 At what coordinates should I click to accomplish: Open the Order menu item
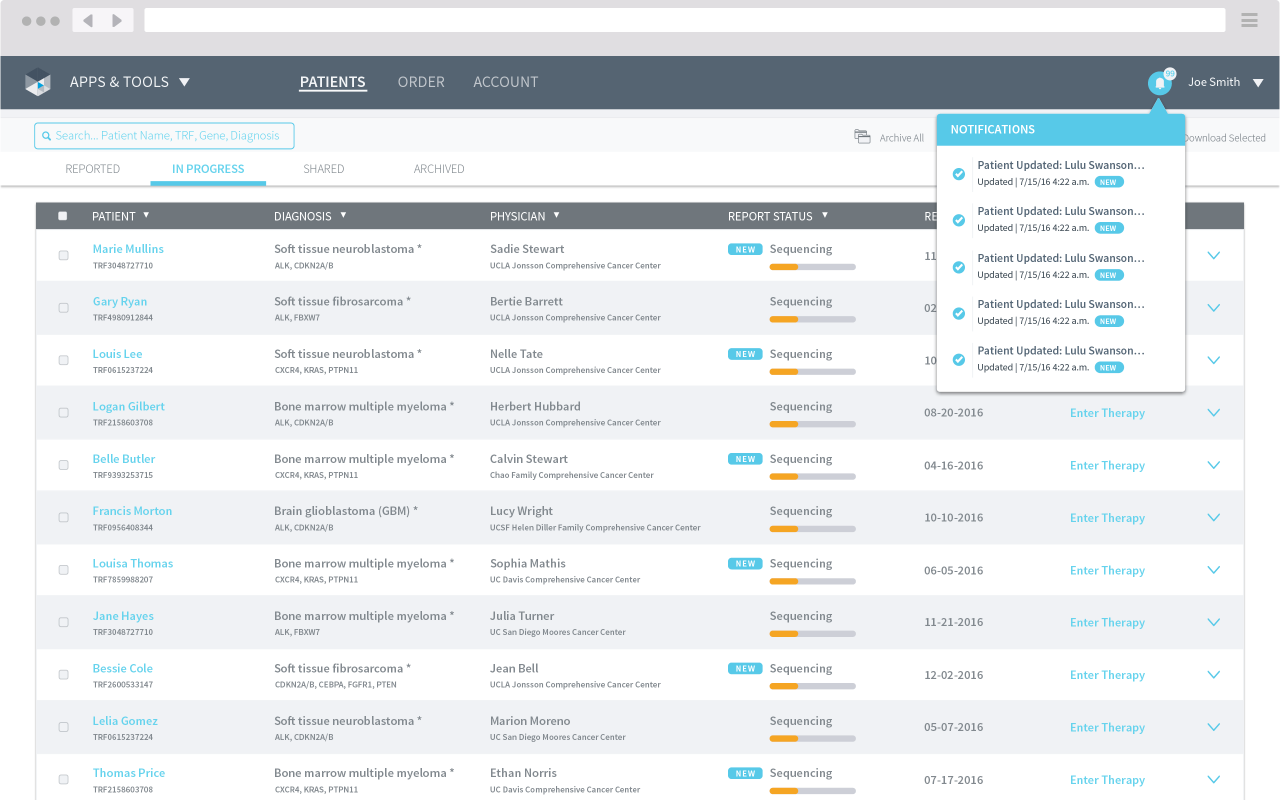point(421,82)
